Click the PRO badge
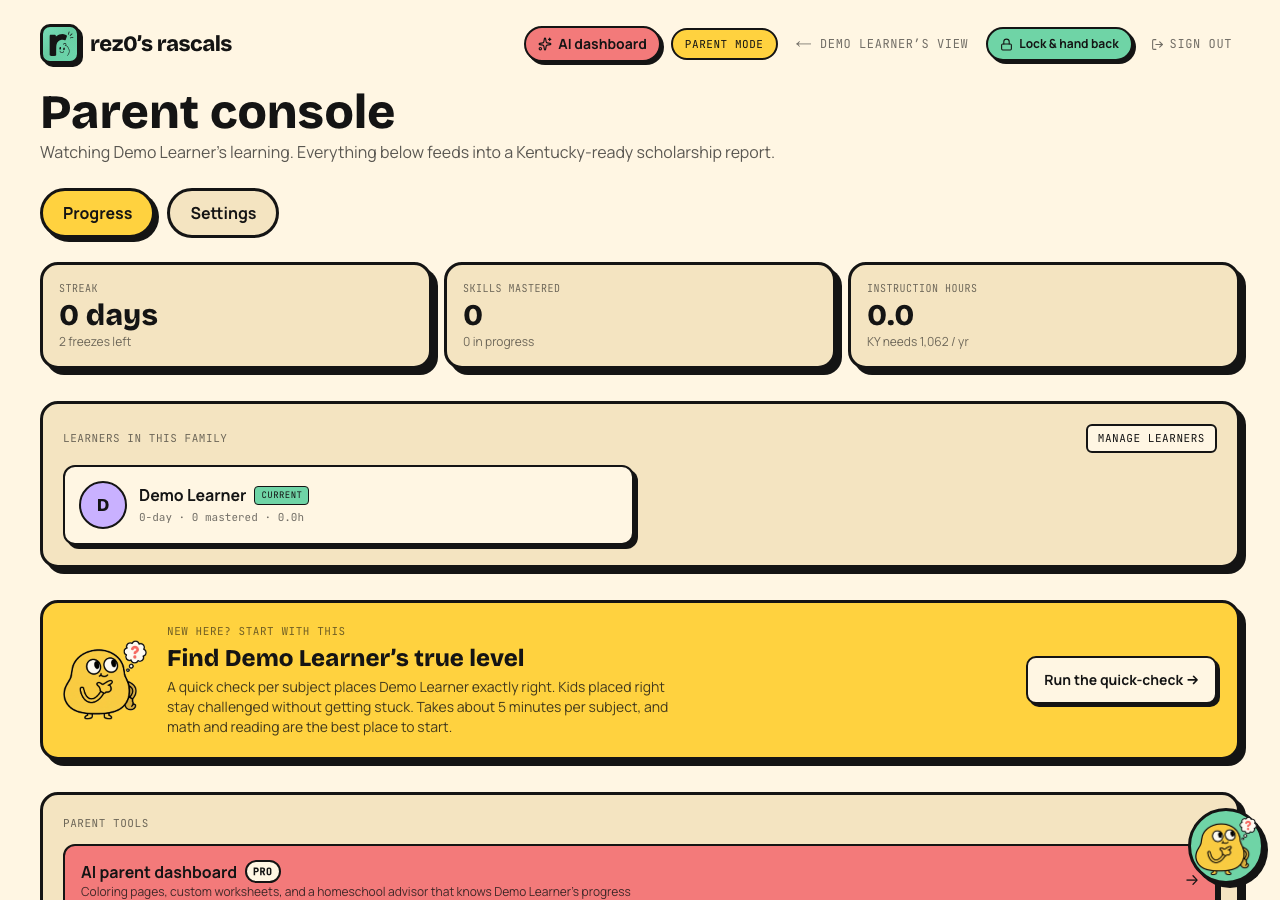1280x900 pixels. pos(263,872)
